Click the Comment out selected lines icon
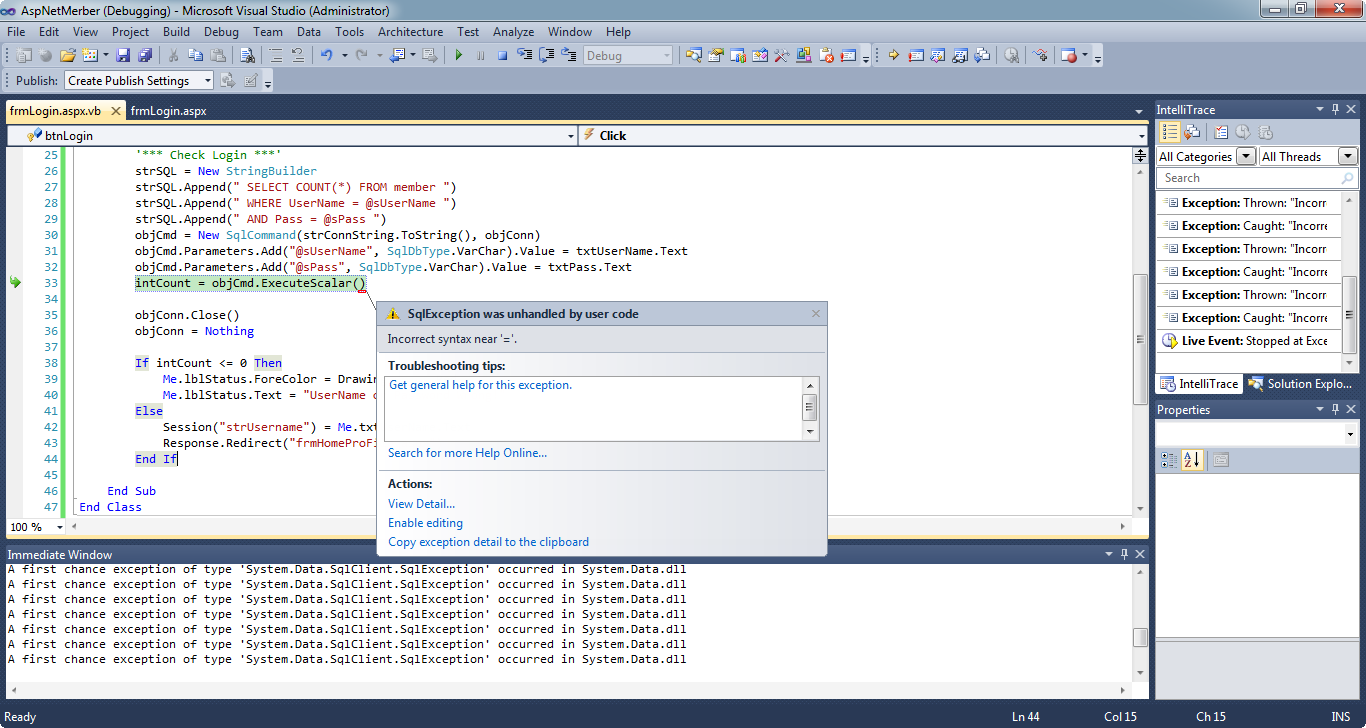Screen dimensions: 1366x728 [x=275, y=55]
